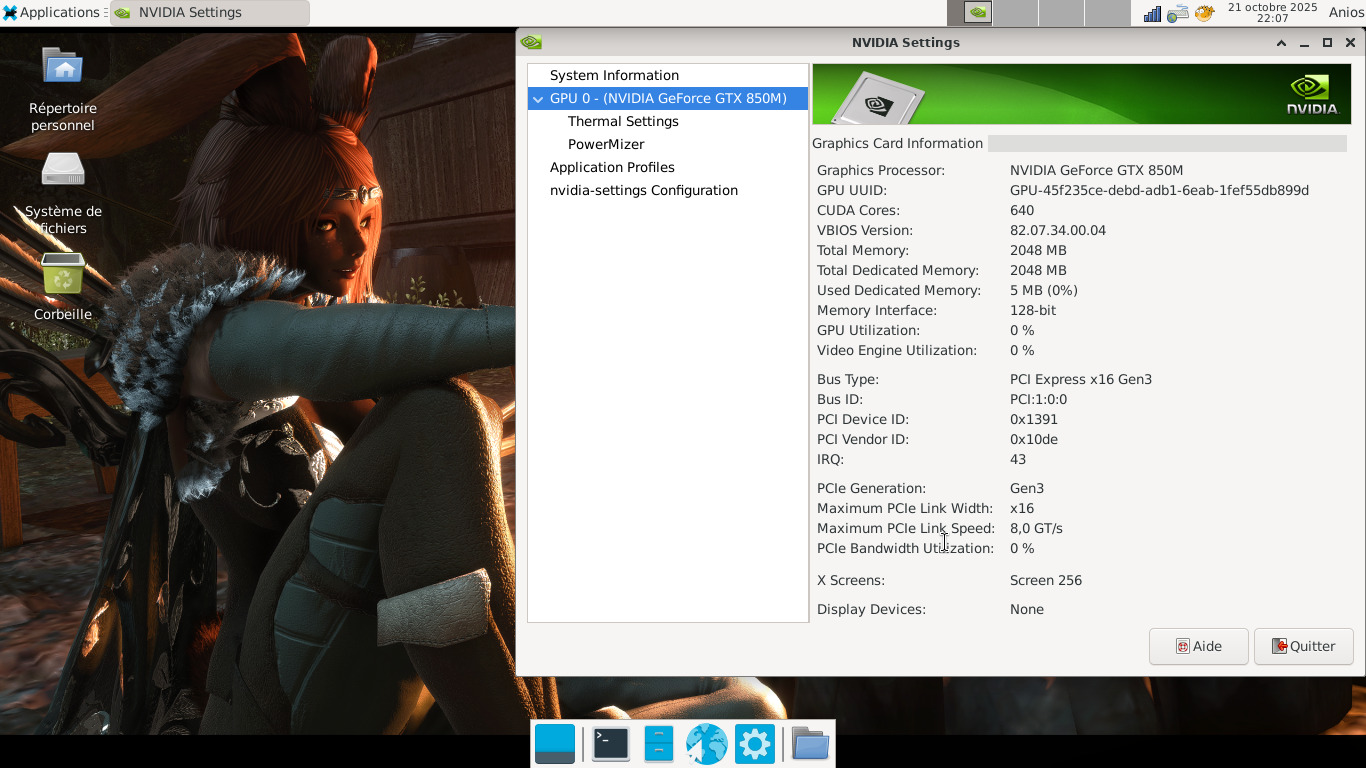Open the Applications menu in the top panel
1366x768 pixels.
click(x=52, y=13)
